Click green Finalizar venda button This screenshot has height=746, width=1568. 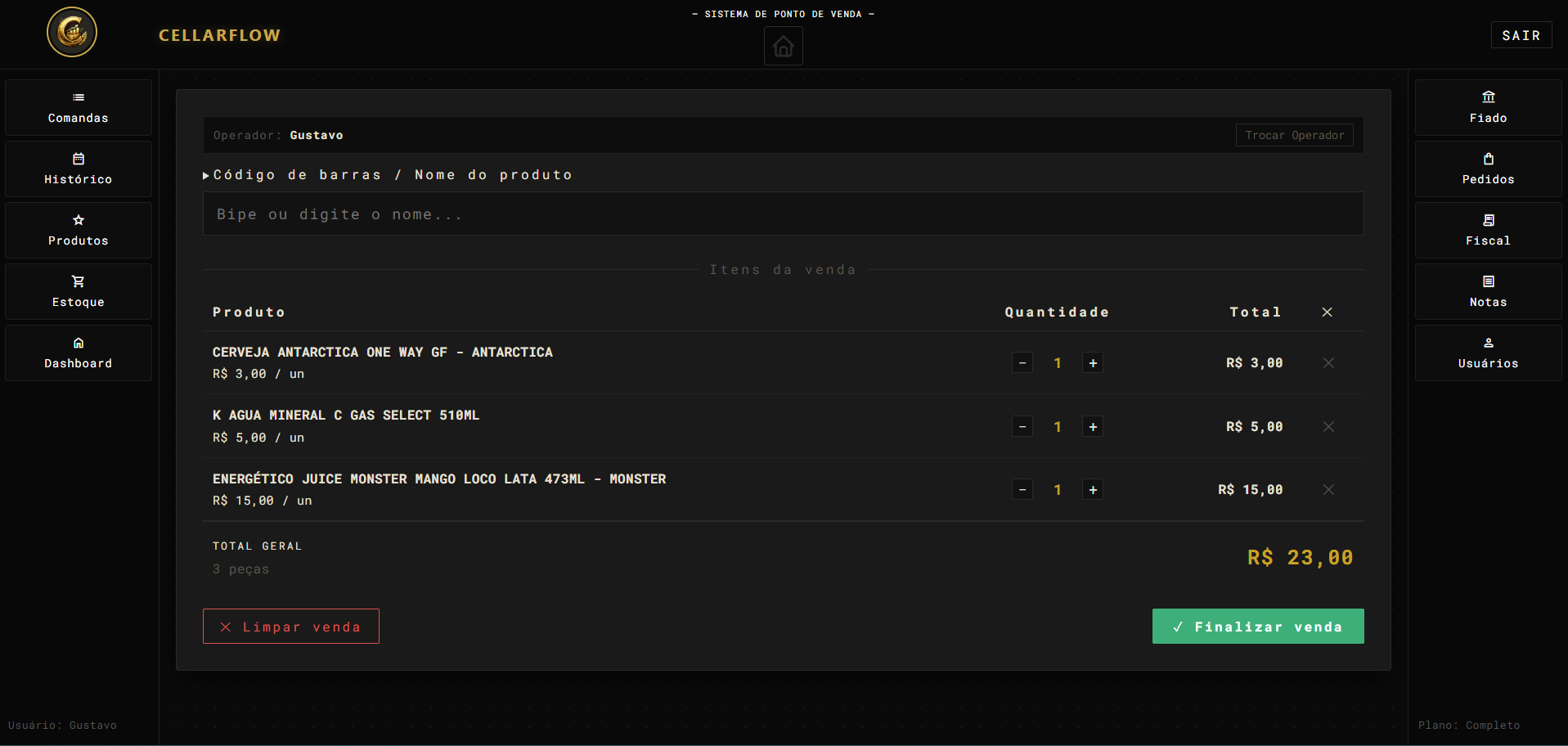point(1258,627)
